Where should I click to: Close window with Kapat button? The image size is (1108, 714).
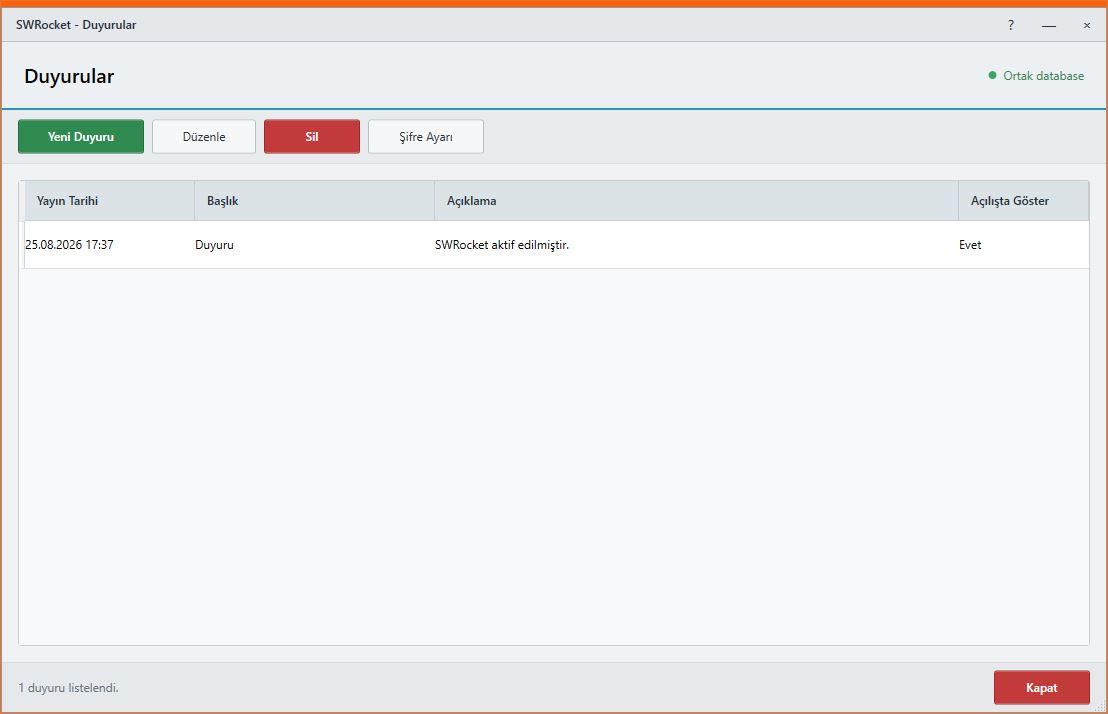coord(1041,687)
